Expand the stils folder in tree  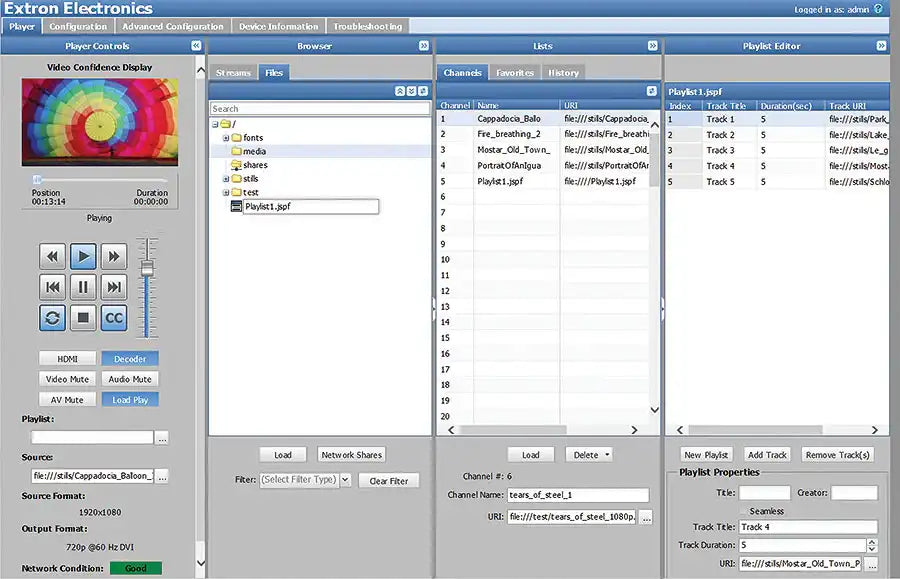(226, 179)
